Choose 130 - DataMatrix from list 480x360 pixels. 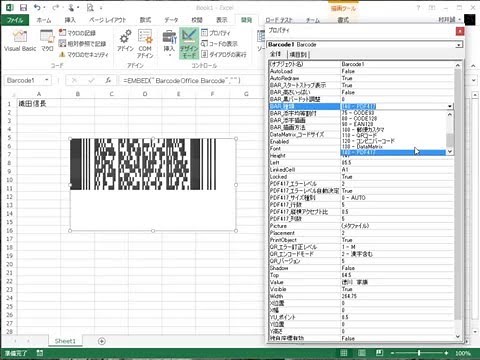pos(393,147)
